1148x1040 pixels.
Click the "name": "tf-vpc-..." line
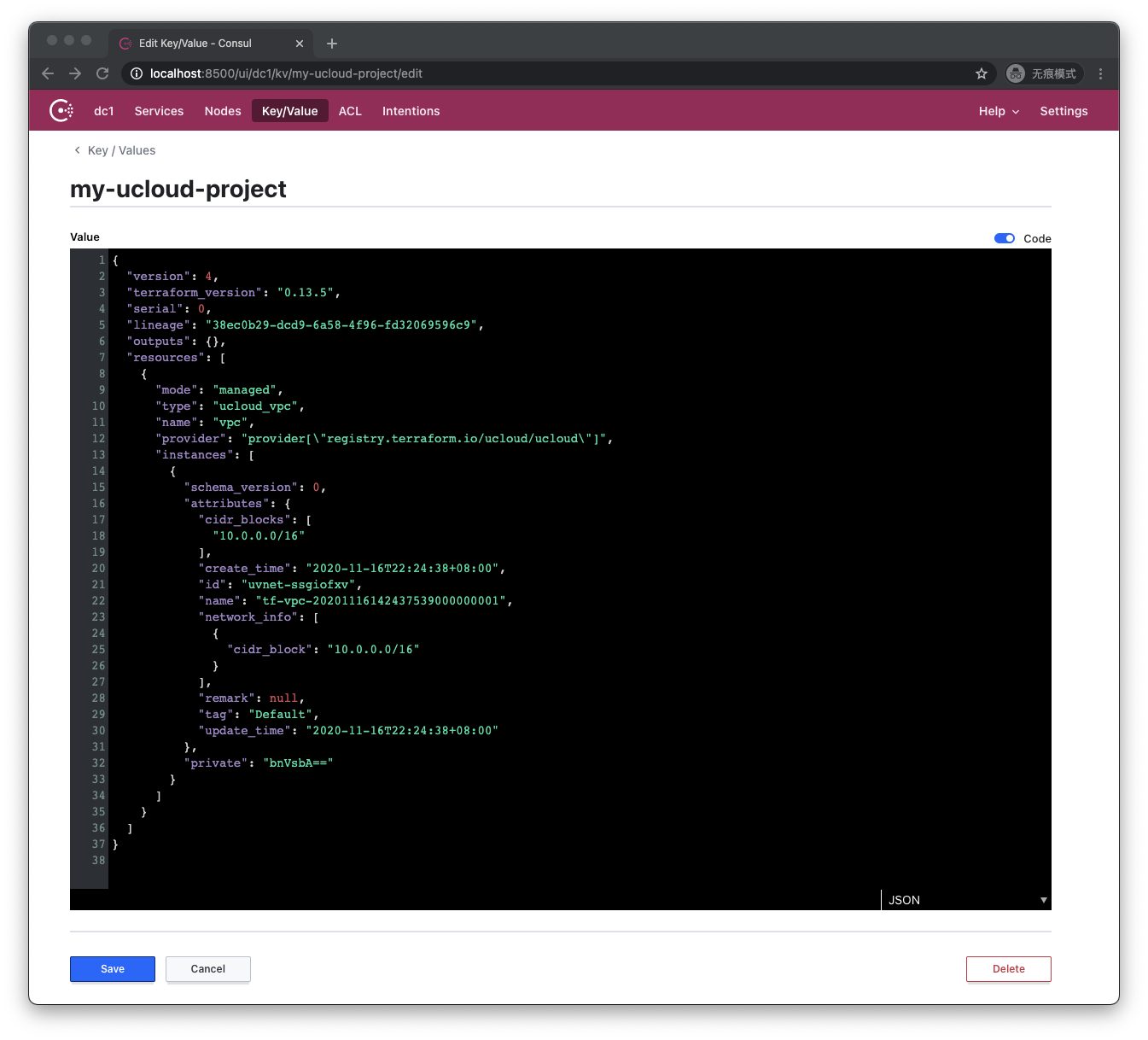(355, 601)
